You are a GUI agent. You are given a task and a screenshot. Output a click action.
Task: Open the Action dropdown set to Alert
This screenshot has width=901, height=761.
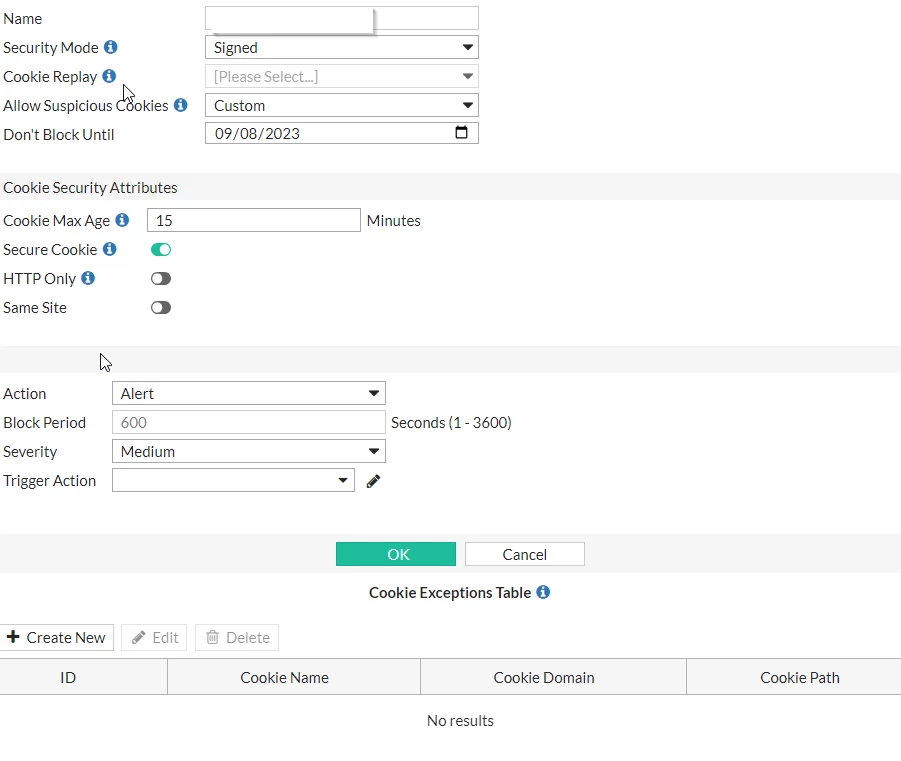click(249, 393)
